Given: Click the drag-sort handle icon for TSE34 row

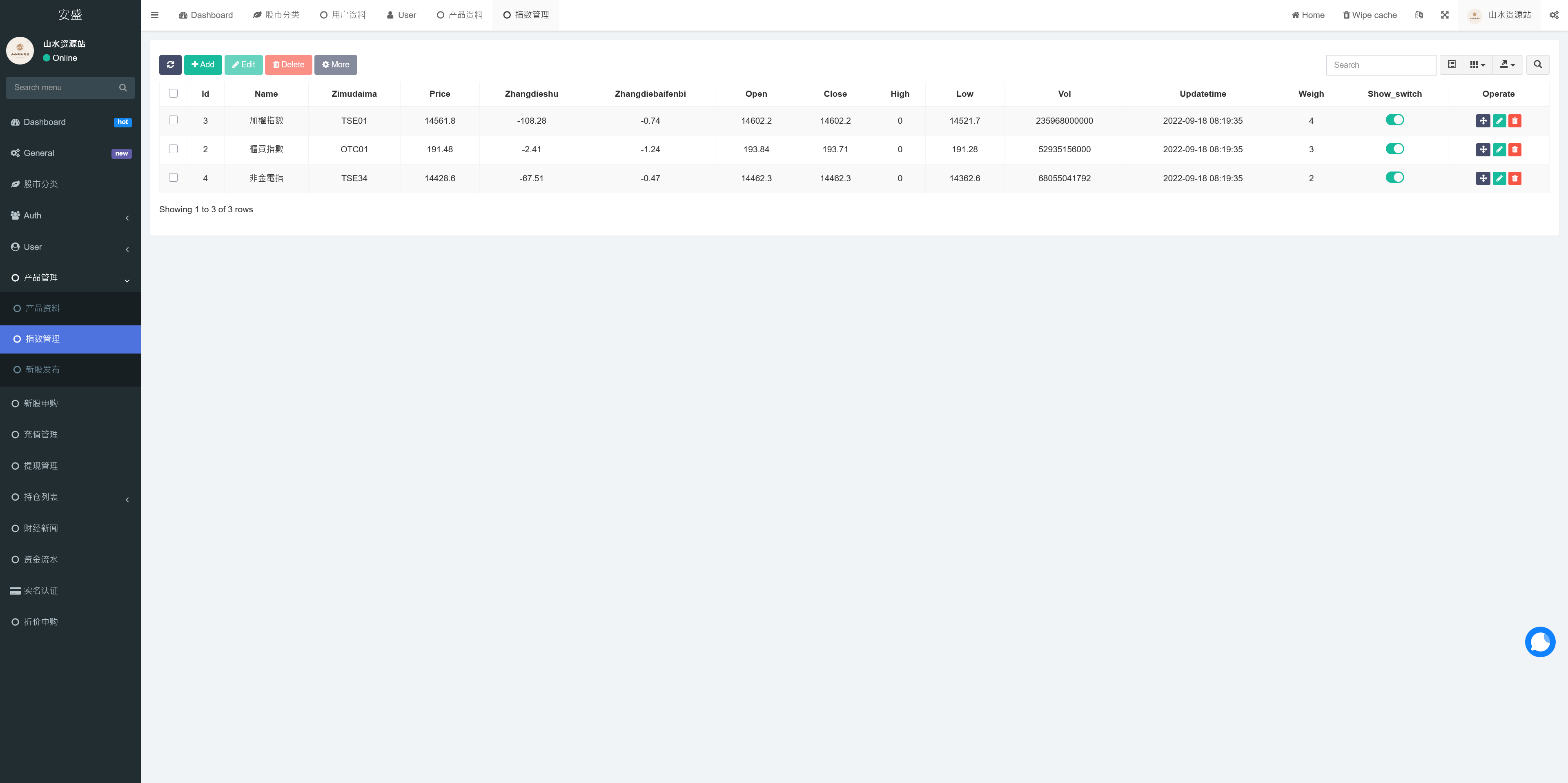Looking at the screenshot, I should pos(1483,178).
